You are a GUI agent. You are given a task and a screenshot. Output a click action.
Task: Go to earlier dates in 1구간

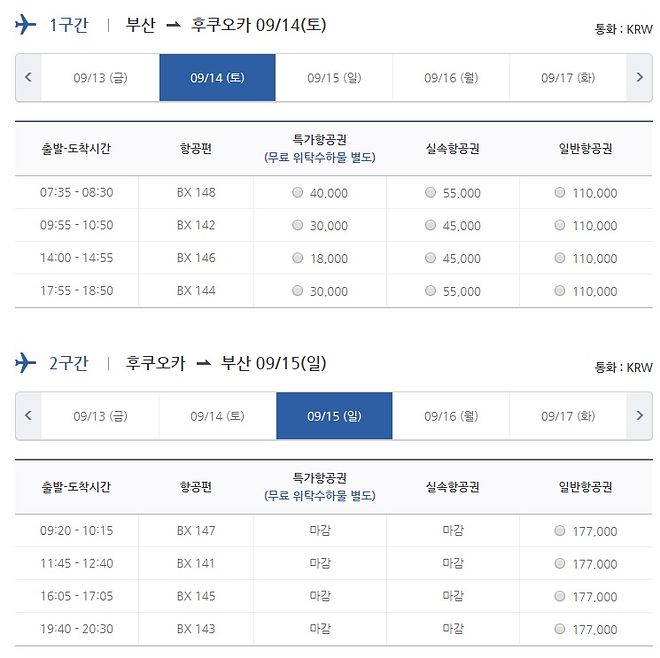coord(28,78)
